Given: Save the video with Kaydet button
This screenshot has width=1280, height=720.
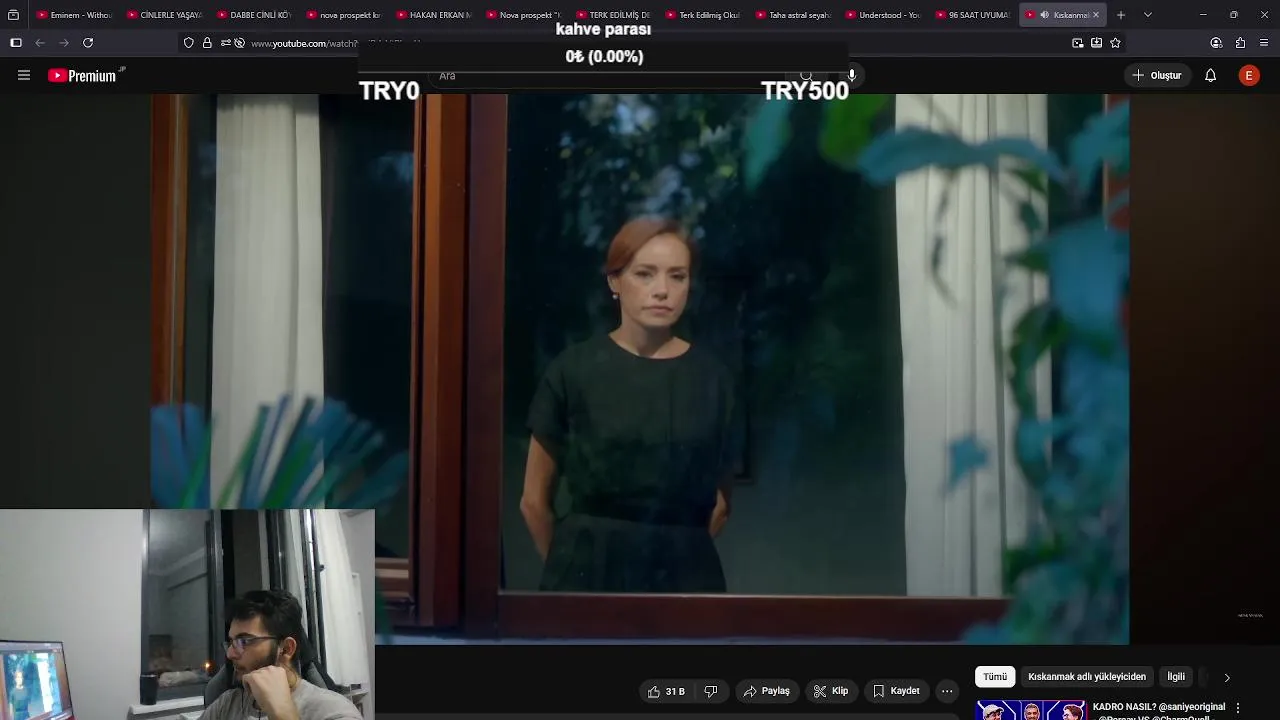Looking at the screenshot, I should pyautogui.click(x=896, y=691).
